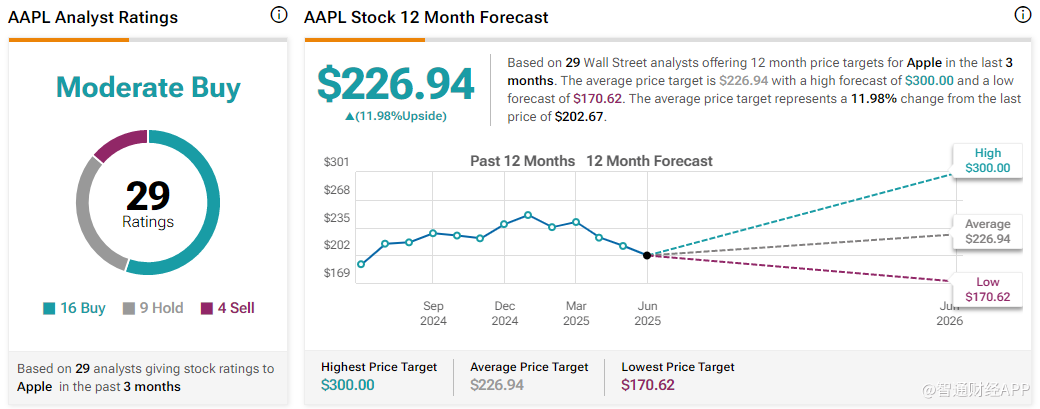Click the Lowest Price Target $170.62 value
The height and width of the screenshot is (409, 1040).
650,384
